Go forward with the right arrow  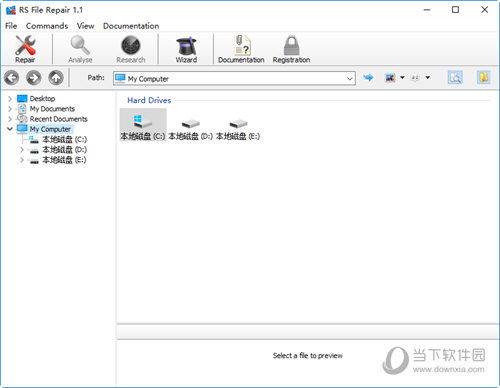pyautogui.click(x=34, y=78)
